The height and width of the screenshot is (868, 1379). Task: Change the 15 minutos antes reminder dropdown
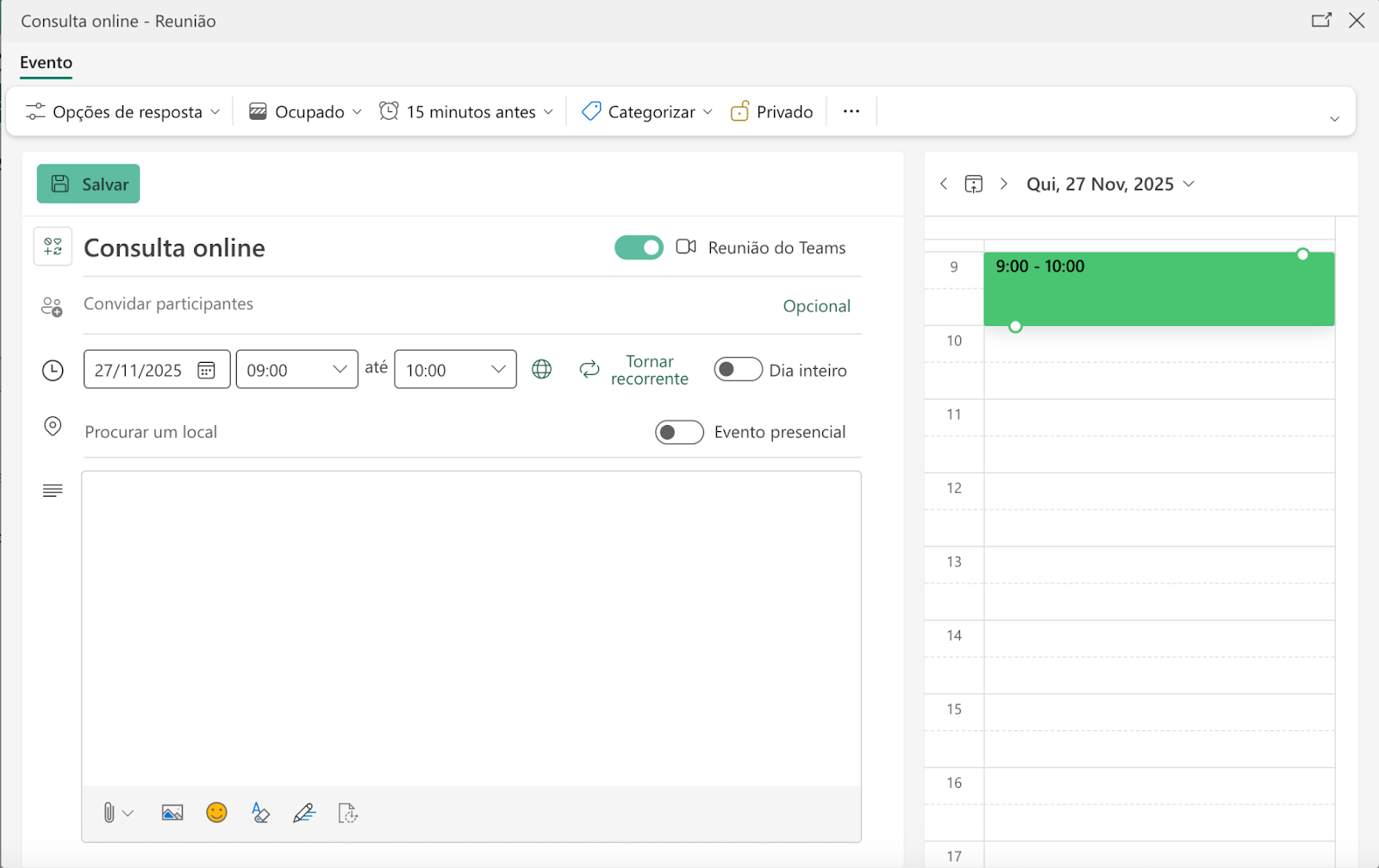pyautogui.click(x=466, y=111)
